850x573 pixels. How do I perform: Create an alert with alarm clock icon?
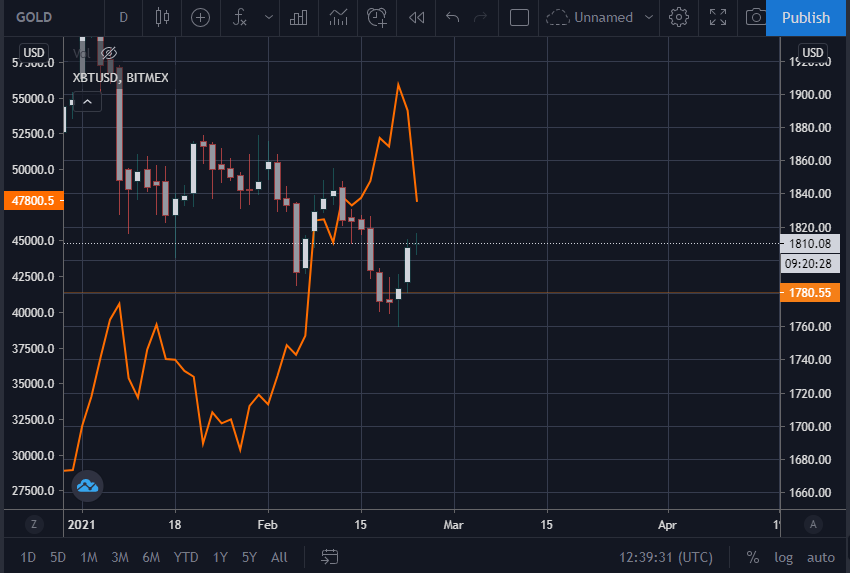tap(377, 17)
